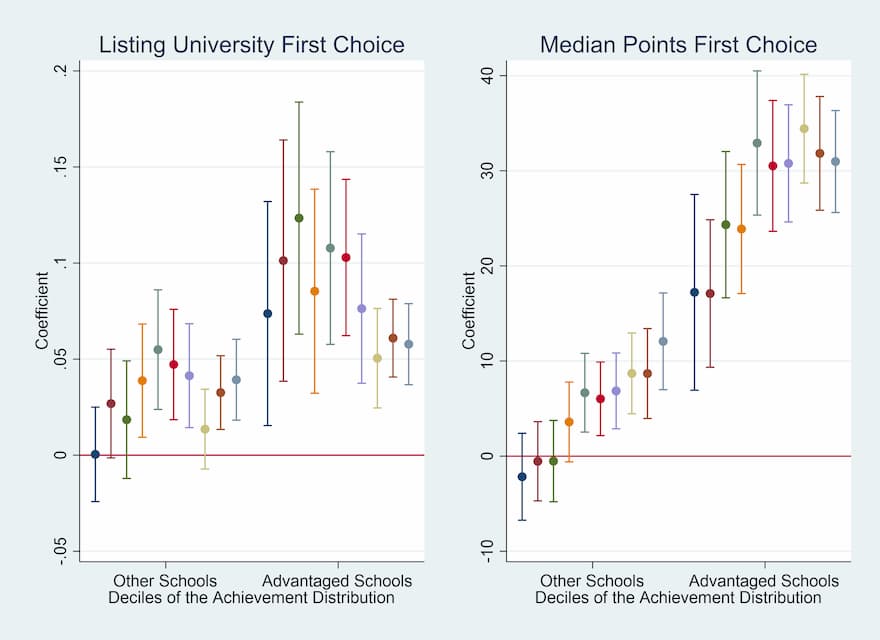880x640 pixels.
Task: Click the "Other Schools" label under right chart
Action: pos(592,581)
